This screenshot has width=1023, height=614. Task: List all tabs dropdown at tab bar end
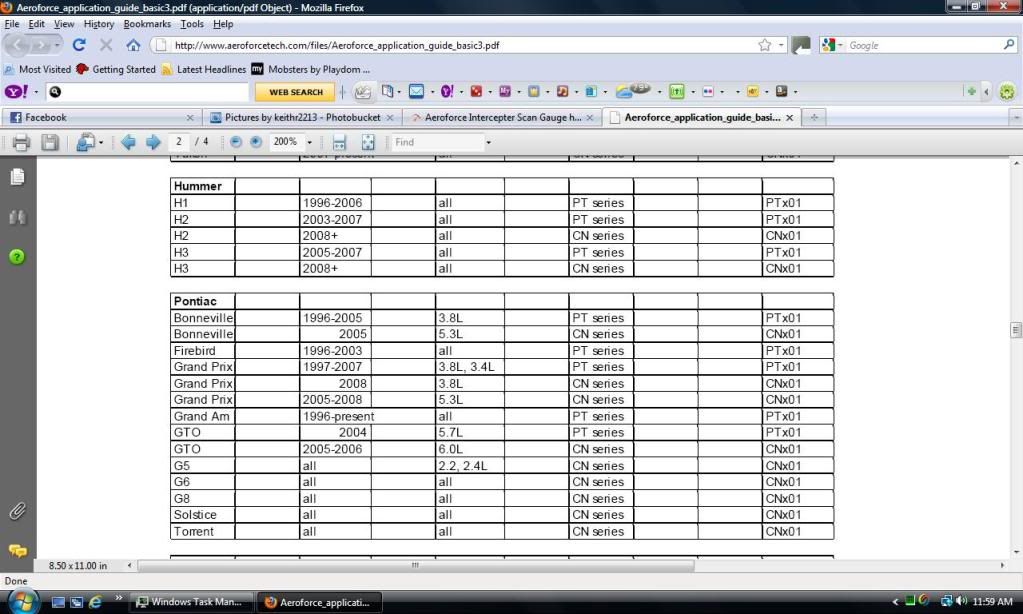[x=1016, y=117]
